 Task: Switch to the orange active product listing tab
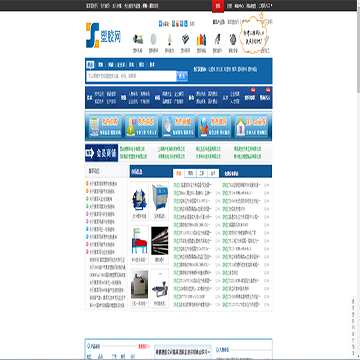179,173
